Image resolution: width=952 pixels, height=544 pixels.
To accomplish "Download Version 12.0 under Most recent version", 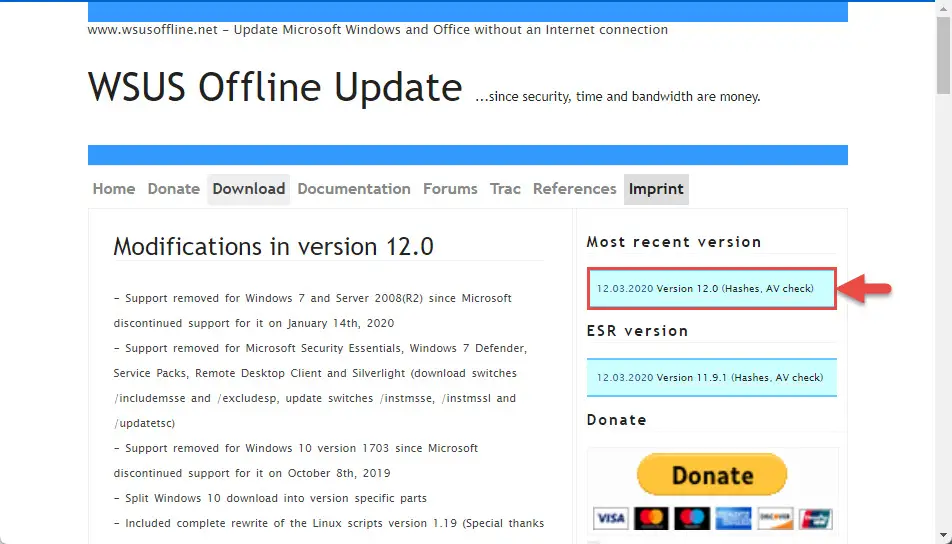I will (x=687, y=288).
